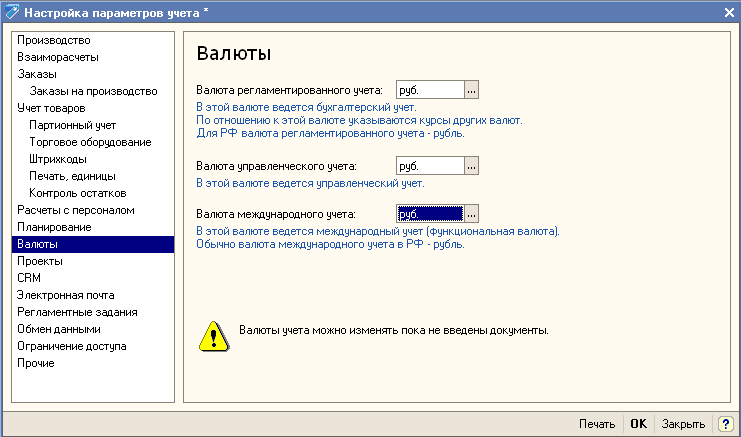
Task: Click hint 'Обычно валюта международного учета в РФ - рубль.'
Action: click(330, 245)
